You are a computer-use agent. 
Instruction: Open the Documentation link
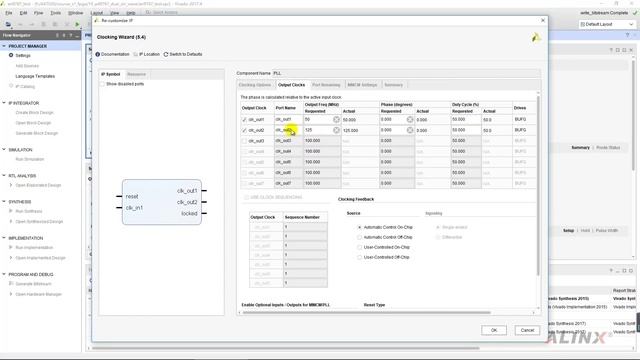[x=115, y=54]
